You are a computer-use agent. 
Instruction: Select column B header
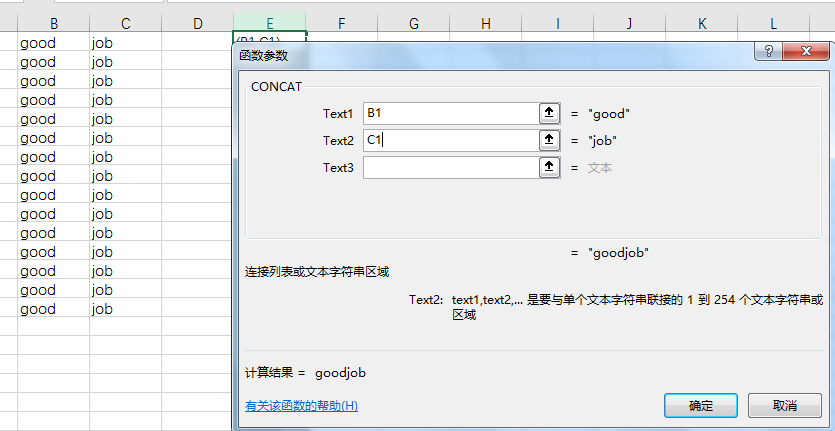[x=54, y=23]
